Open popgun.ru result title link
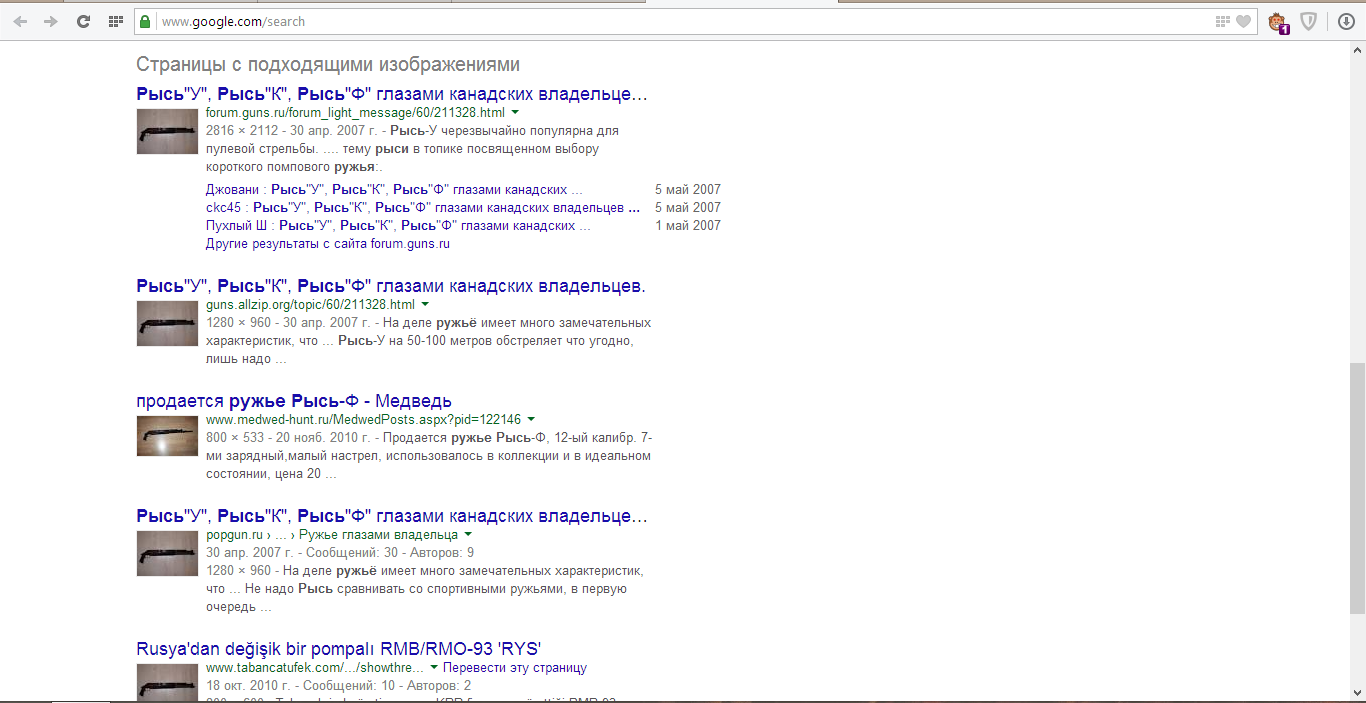1366x703 pixels. click(x=392, y=517)
